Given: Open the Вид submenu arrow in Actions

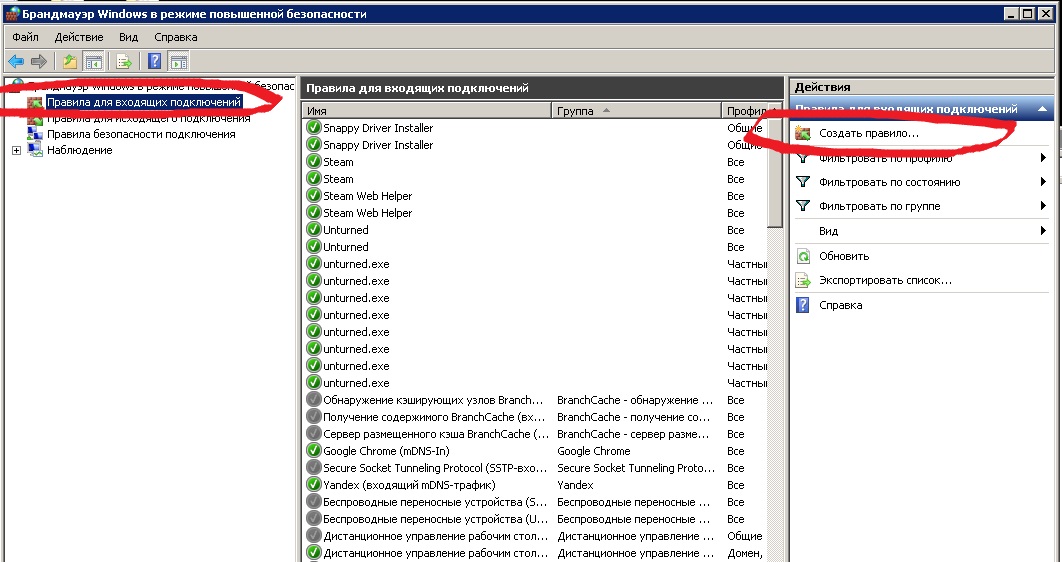Looking at the screenshot, I should [1043, 231].
